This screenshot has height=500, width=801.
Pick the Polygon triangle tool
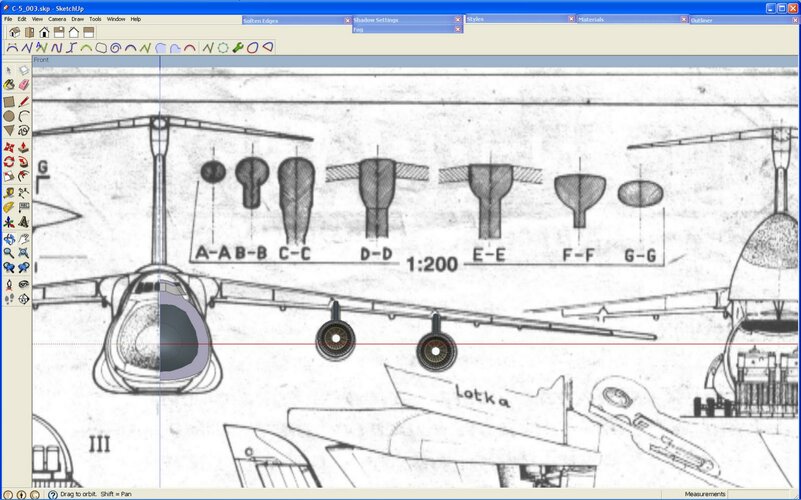(x=9, y=131)
